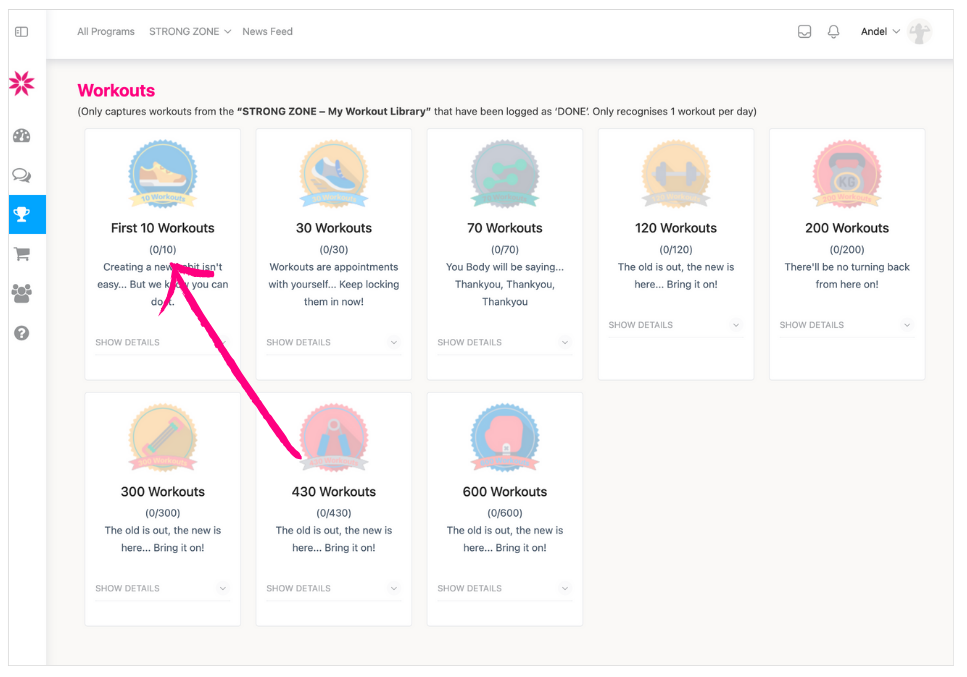Click the 120 Workouts title
Image resolution: width=967 pixels, height=677 pixels.
point(675,228)
